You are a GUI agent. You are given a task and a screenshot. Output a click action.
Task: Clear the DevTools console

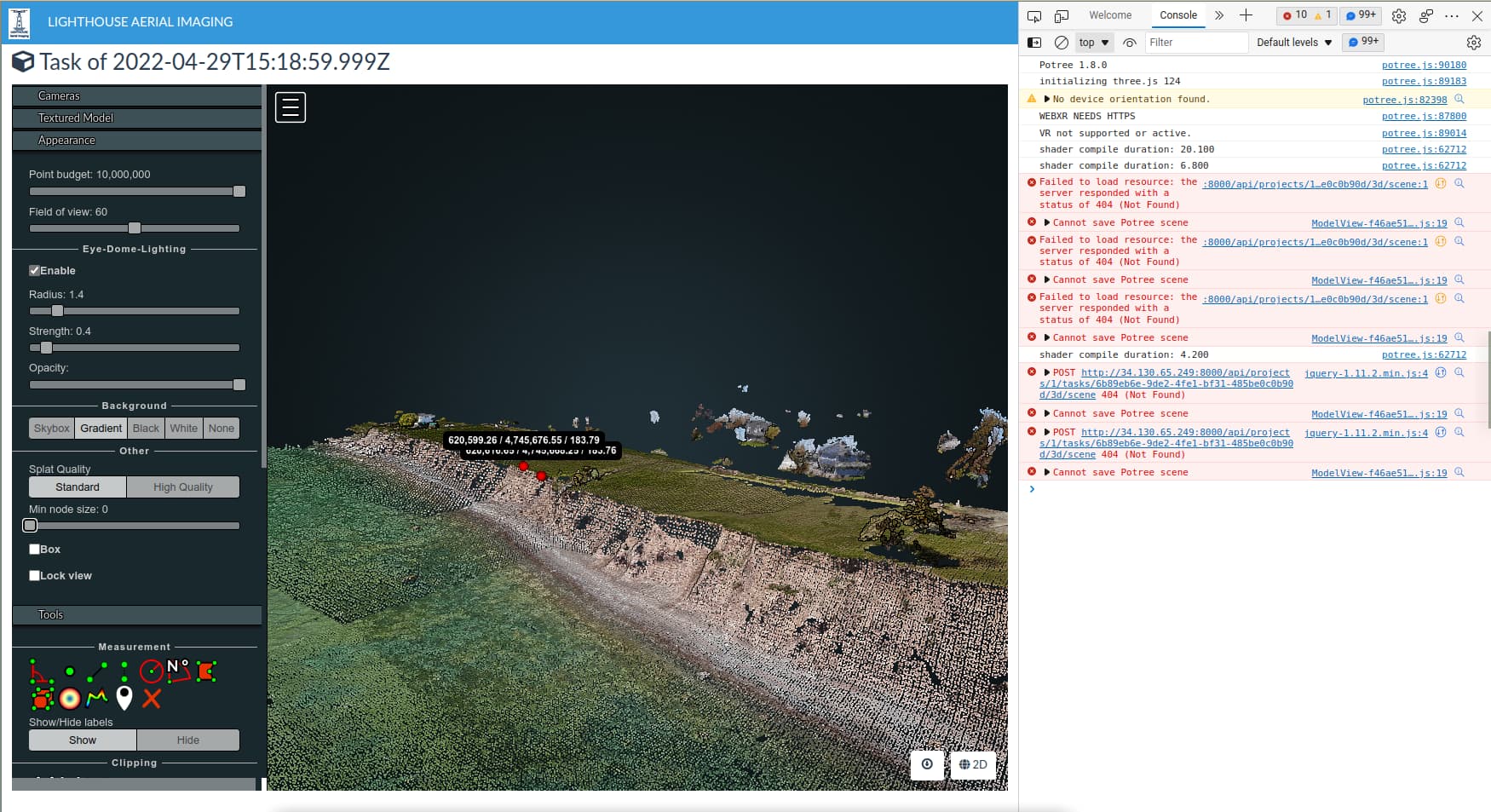point(1062,43)
